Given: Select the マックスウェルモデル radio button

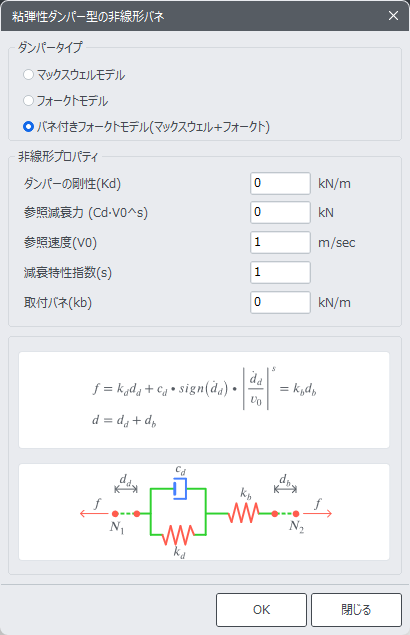Looking at the screenshot, I should tap(28, 75).
